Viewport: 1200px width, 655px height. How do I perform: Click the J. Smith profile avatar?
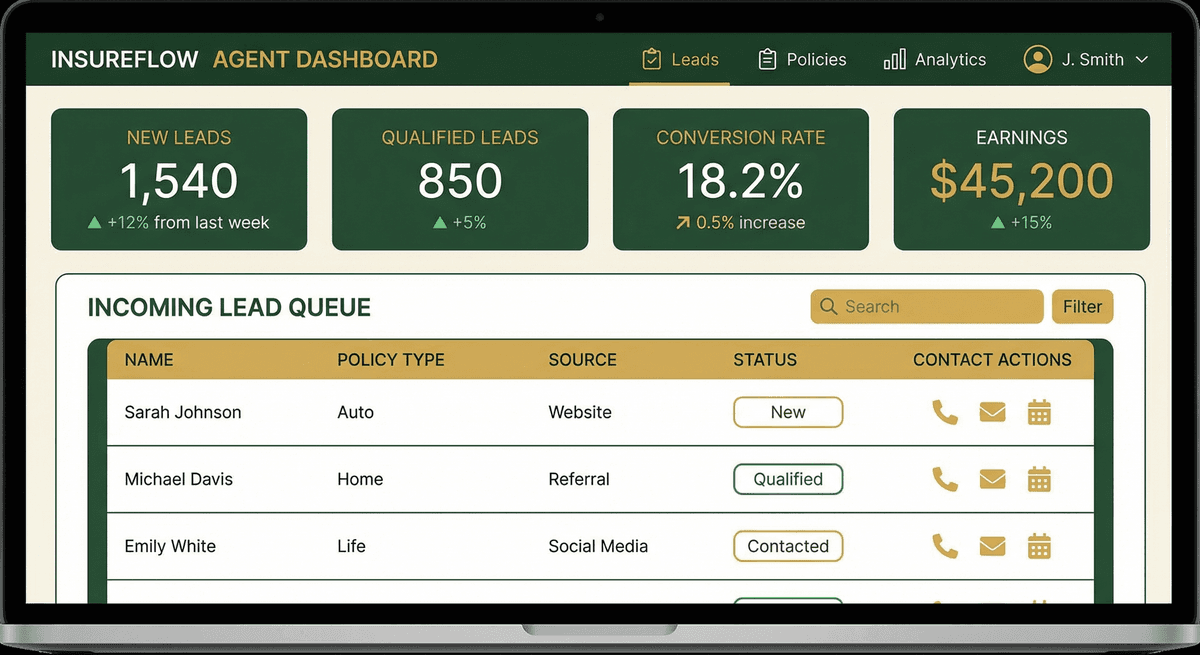coord(1037,59)
